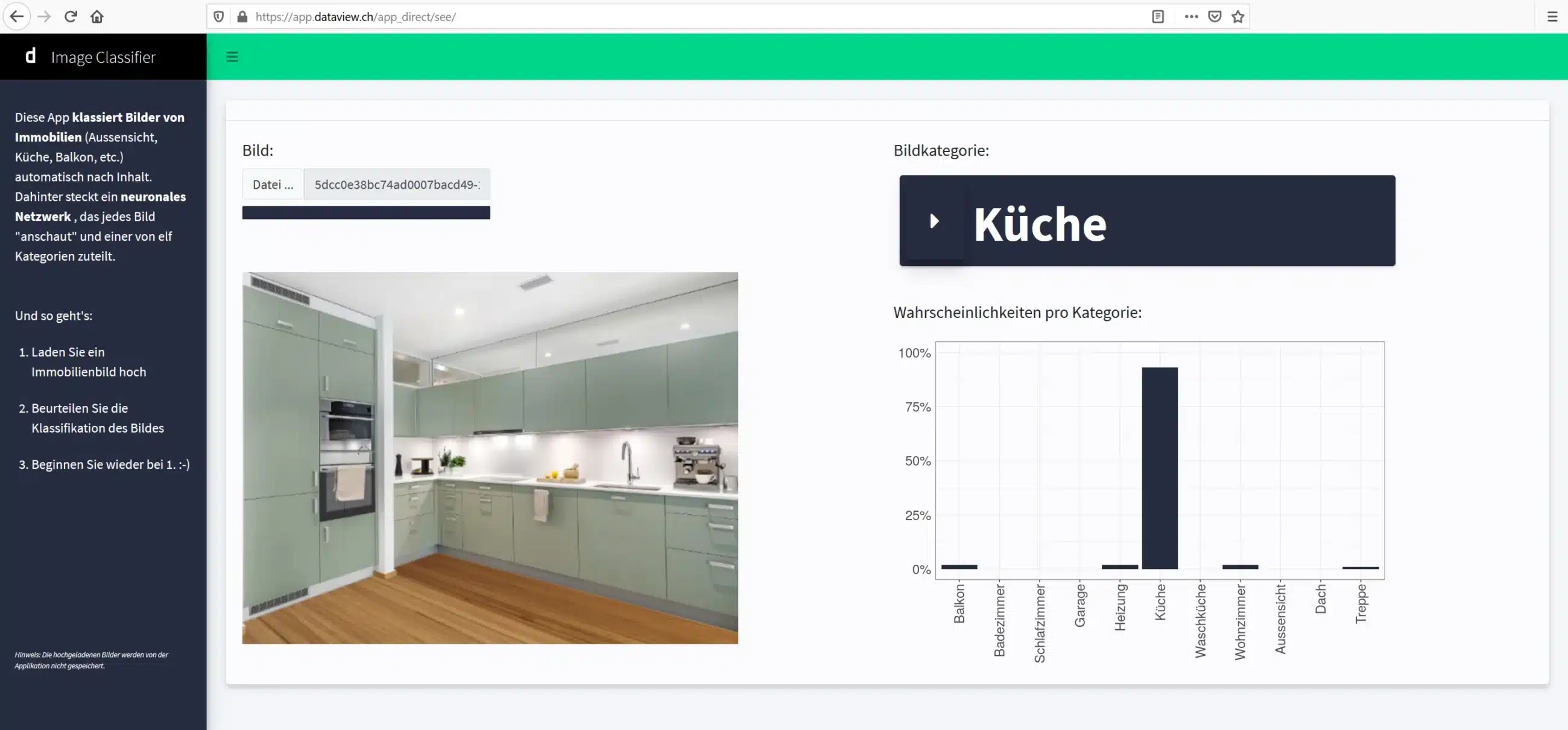
Task: Click the 'Datei ...' file browse button
Action: [273, 185]
